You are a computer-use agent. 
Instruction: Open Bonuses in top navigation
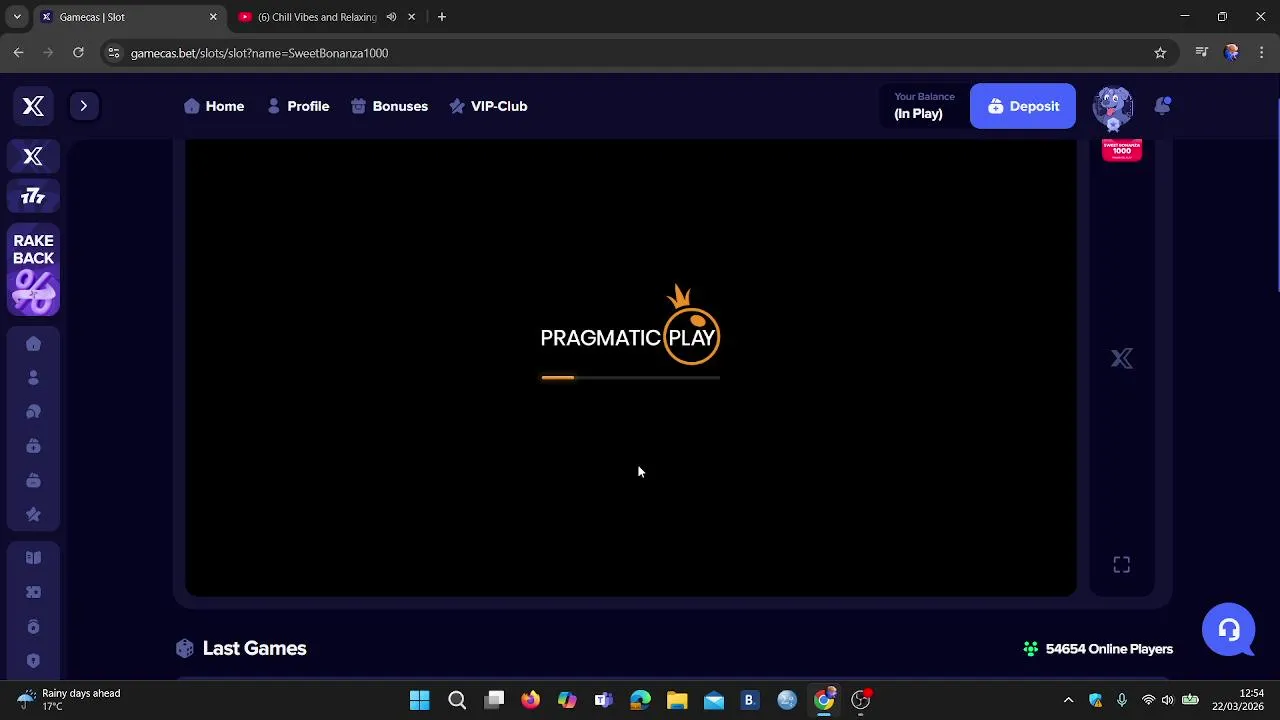coord(389,106)
